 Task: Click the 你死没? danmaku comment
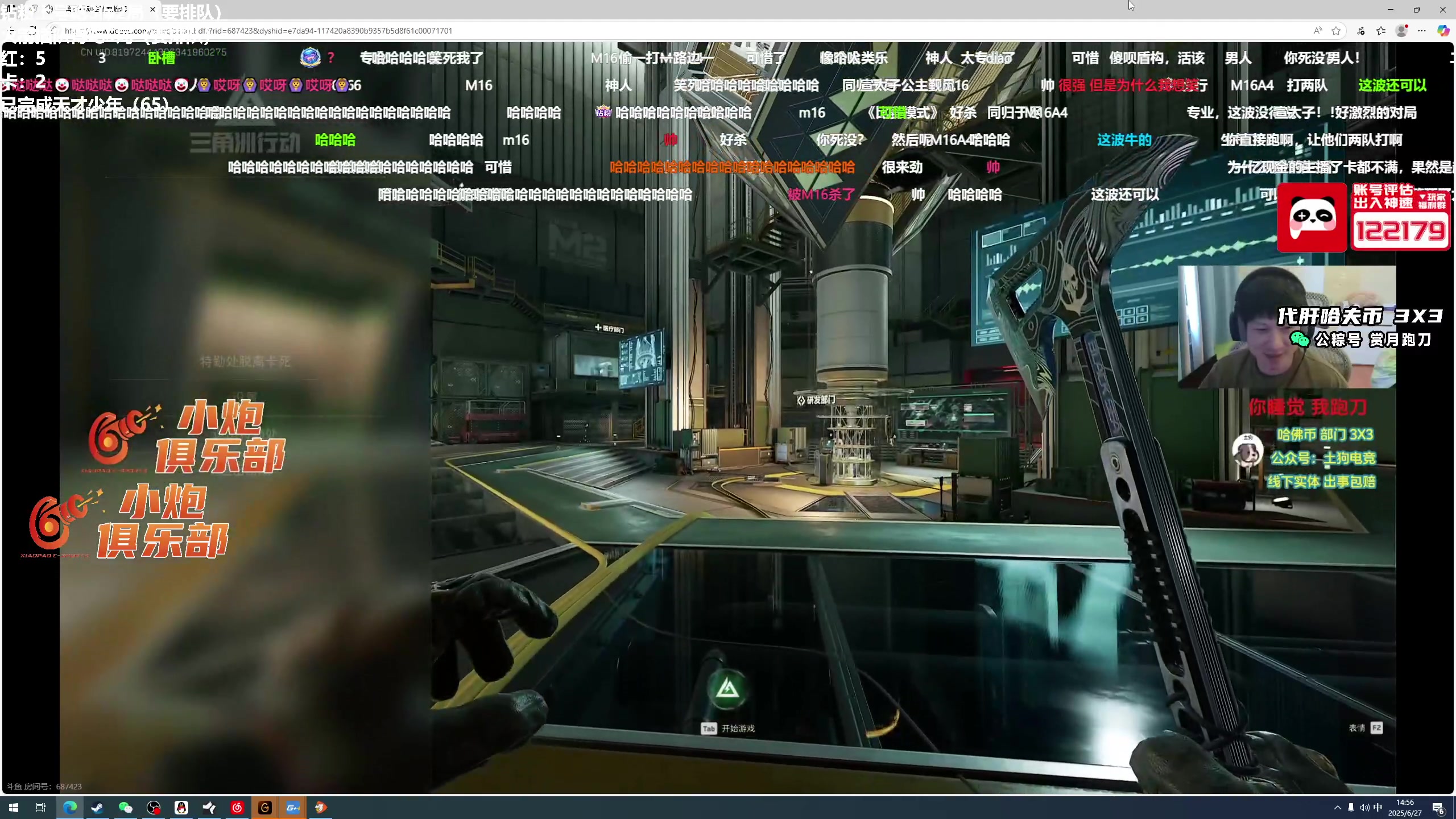pyautogui.click(x=840, y=140)
